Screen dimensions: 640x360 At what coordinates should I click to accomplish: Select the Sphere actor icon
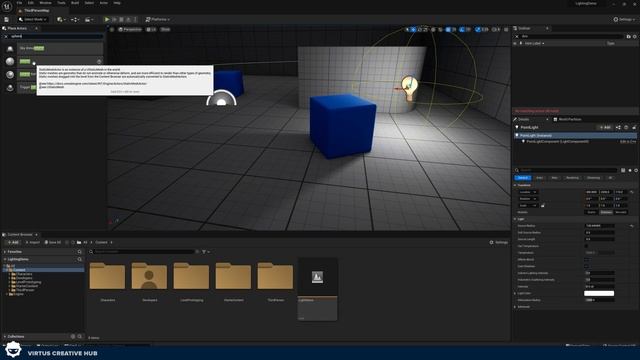point(10,61)
